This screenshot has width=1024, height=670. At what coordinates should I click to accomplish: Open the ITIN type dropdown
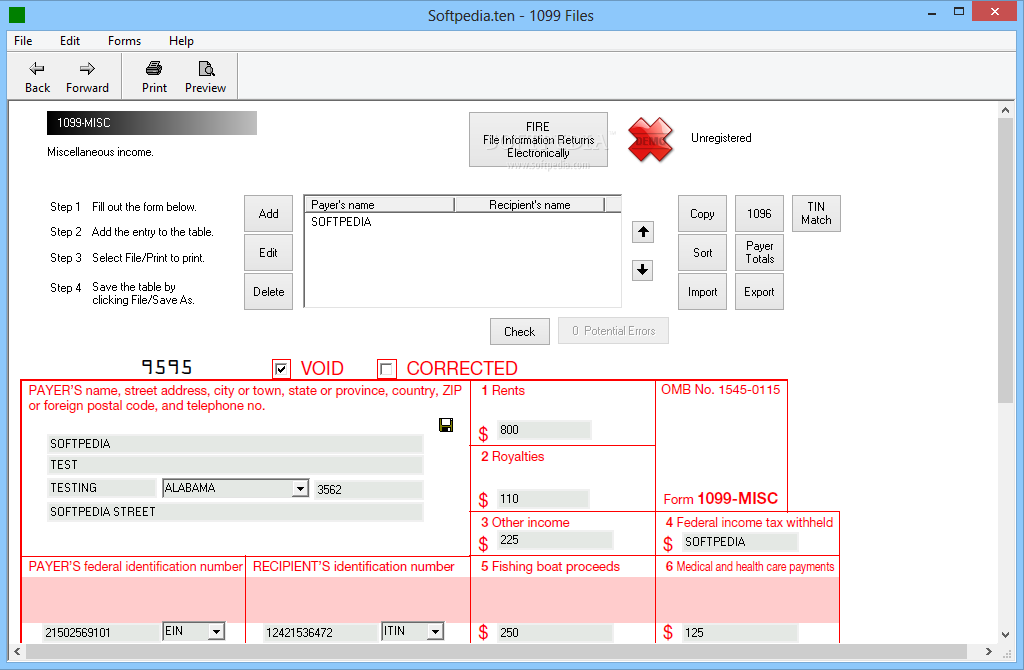435,631
